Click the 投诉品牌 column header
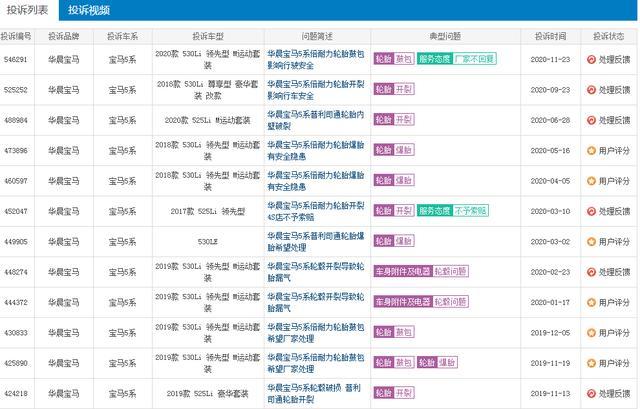The image size is (640, 409). tap(64, 36)
